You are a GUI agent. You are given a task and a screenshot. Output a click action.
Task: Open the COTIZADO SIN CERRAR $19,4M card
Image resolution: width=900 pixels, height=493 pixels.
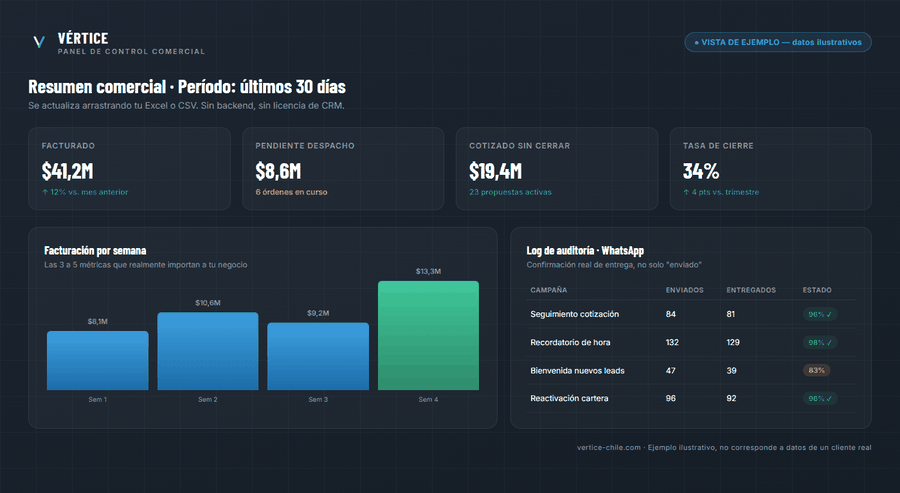[x=557, y=169]
